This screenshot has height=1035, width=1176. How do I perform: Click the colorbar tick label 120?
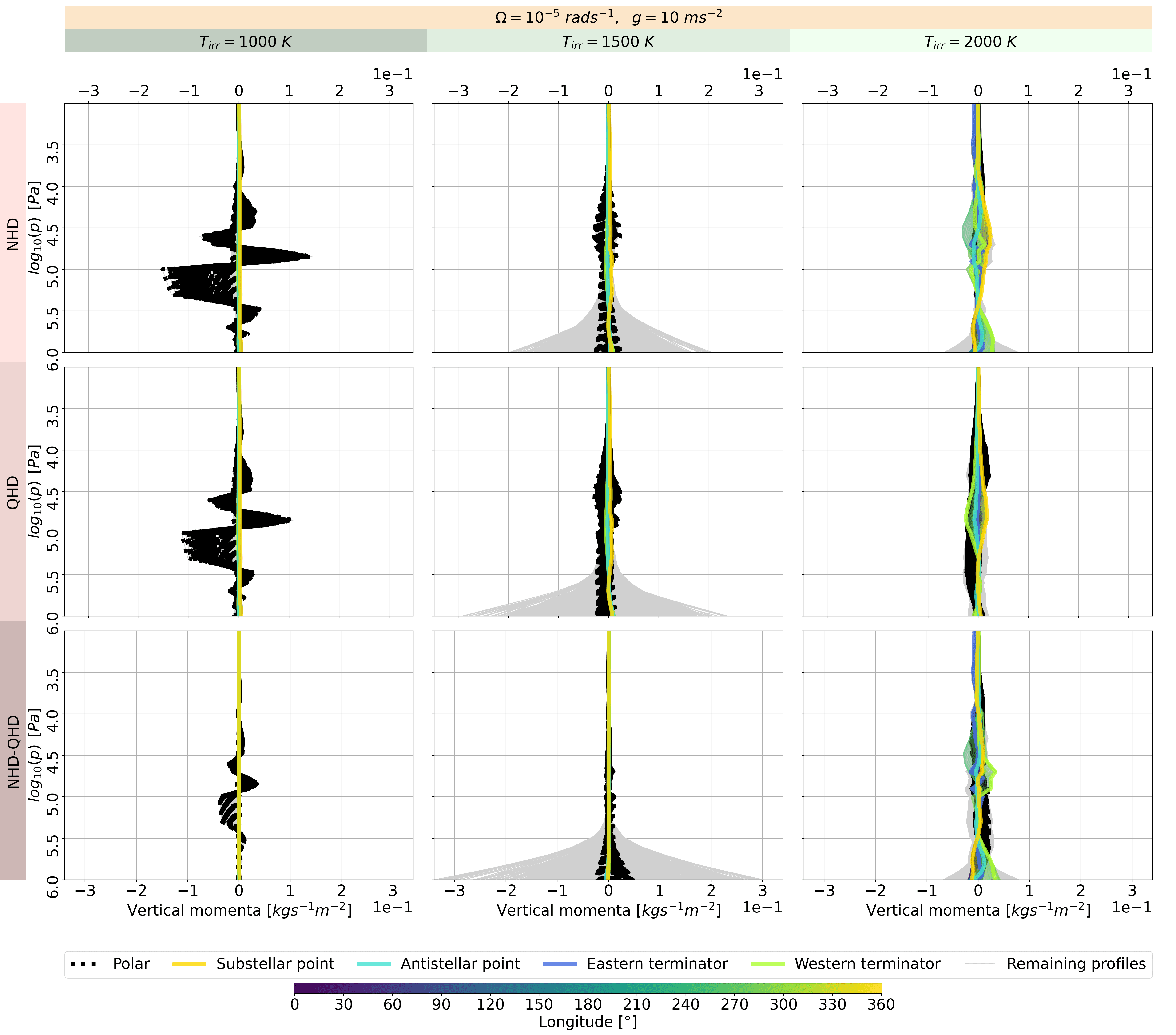[490, 1004]
